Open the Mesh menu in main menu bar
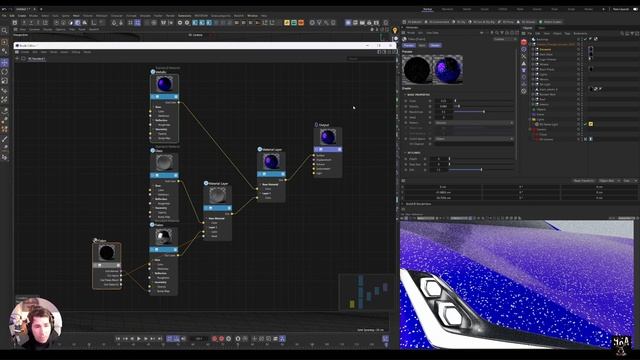 click(76, 16)
